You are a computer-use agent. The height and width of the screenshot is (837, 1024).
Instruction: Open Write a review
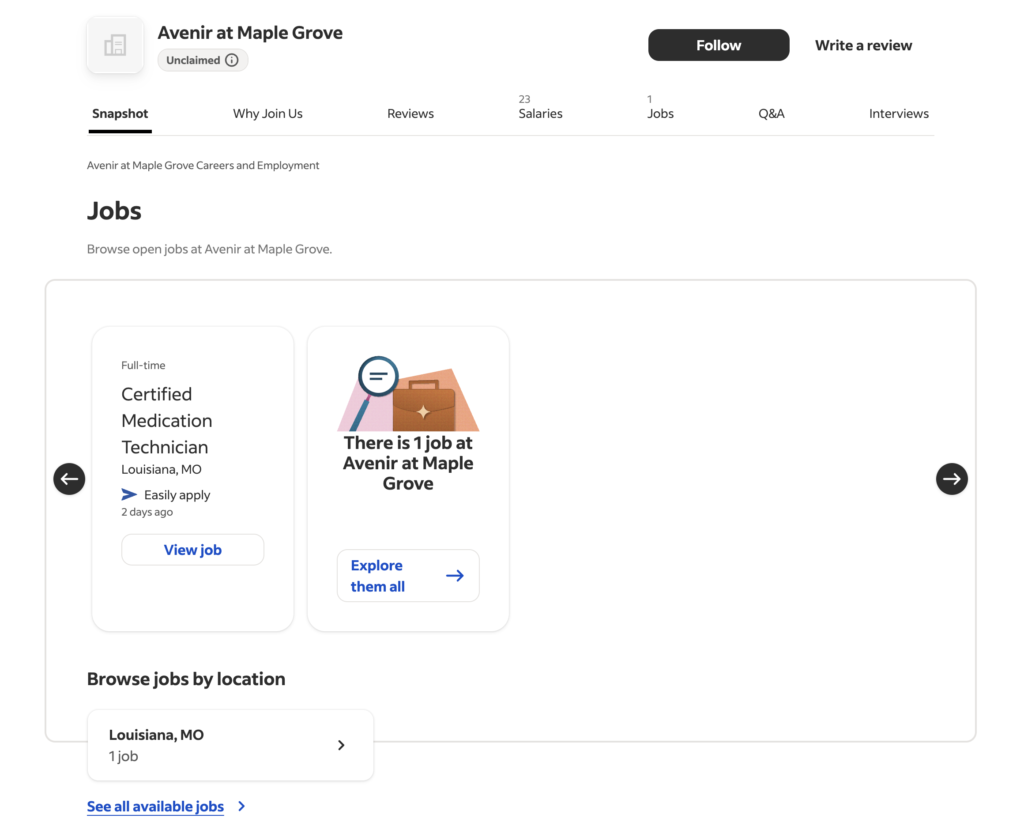pos(862,45)
